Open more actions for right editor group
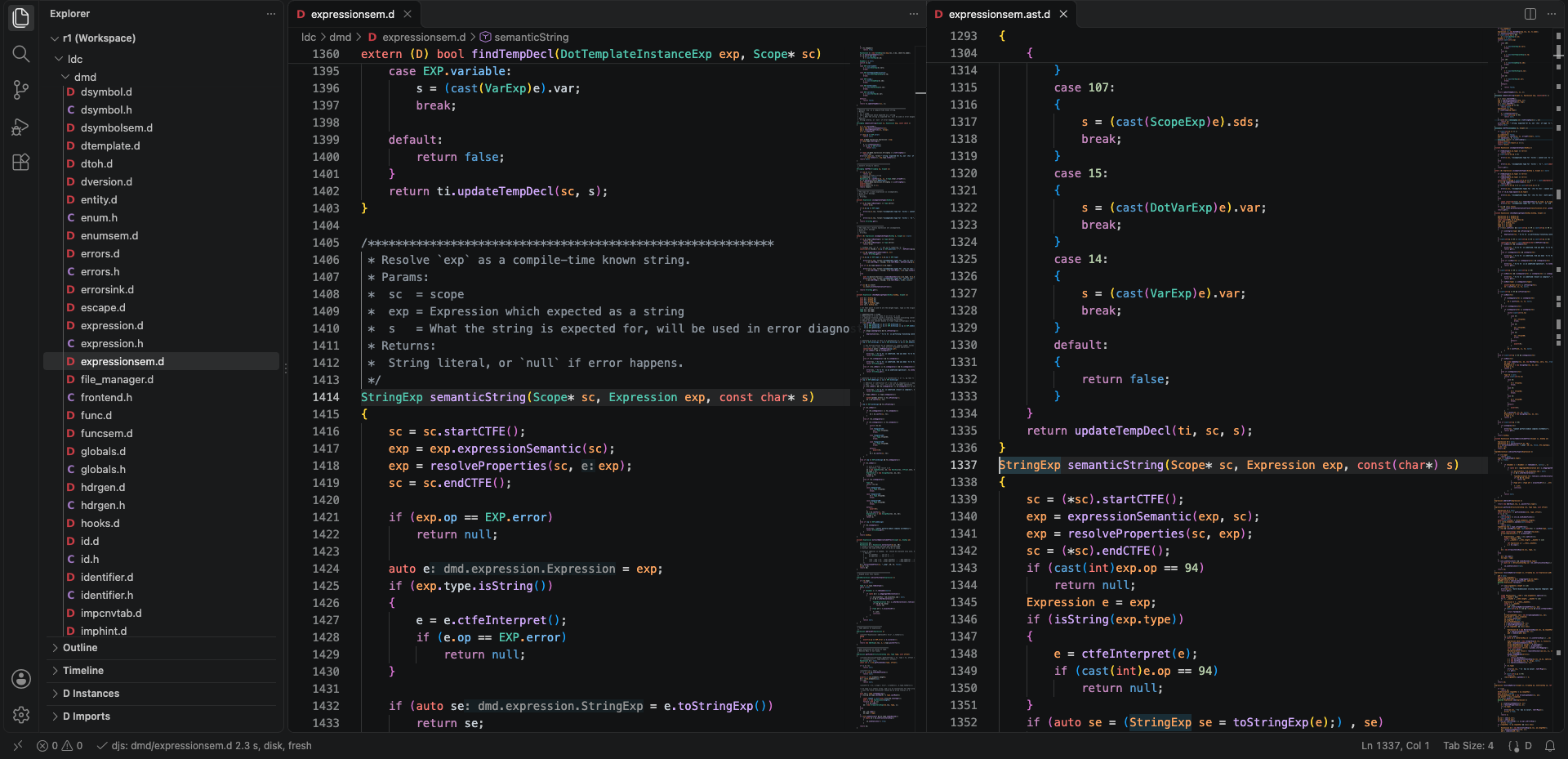The image size is (1568, 759). 1552,14
